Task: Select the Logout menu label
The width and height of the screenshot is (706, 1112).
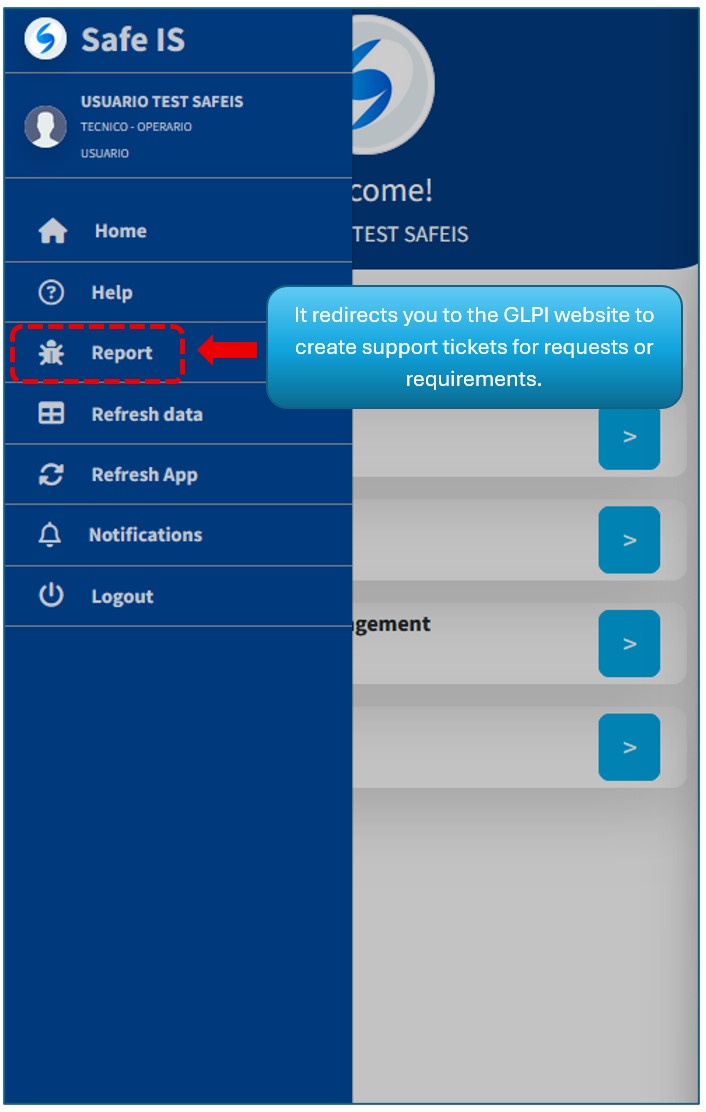Action: point(122,597)
